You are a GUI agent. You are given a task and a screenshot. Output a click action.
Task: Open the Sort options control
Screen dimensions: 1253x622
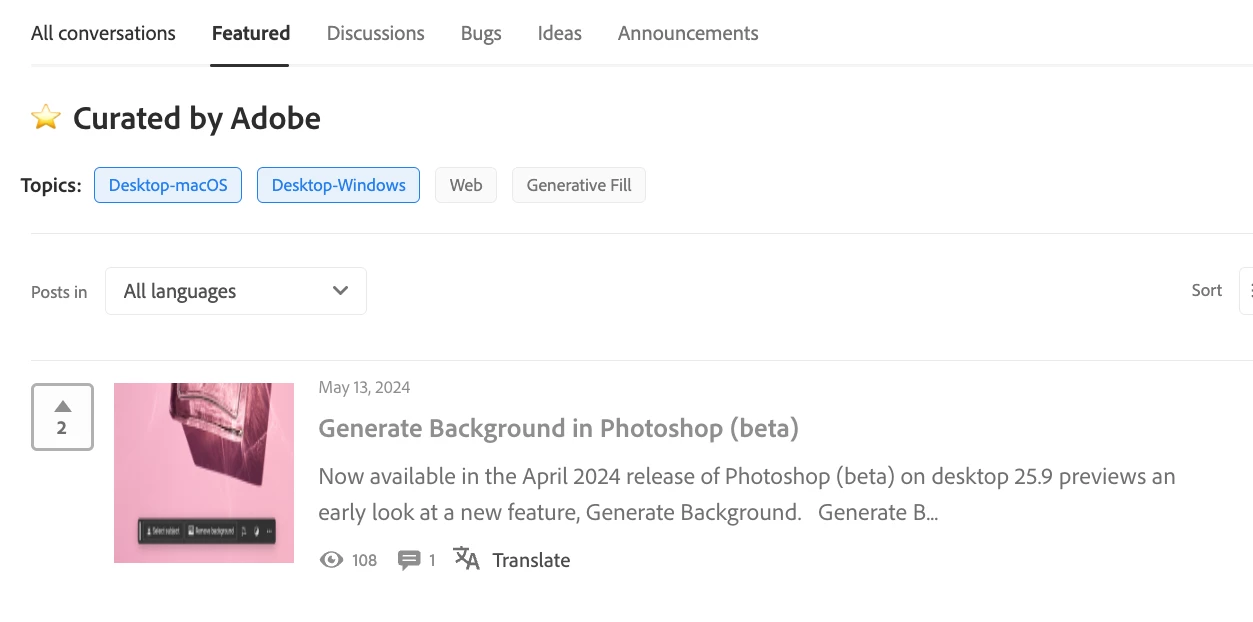coord(1246,291)
